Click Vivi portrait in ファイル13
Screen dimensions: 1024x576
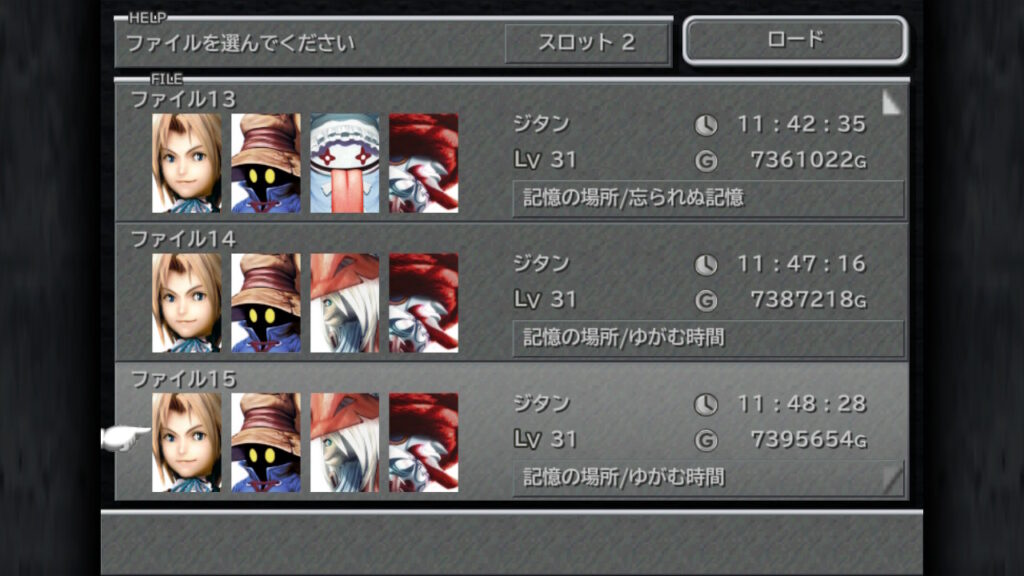(266, 163)
